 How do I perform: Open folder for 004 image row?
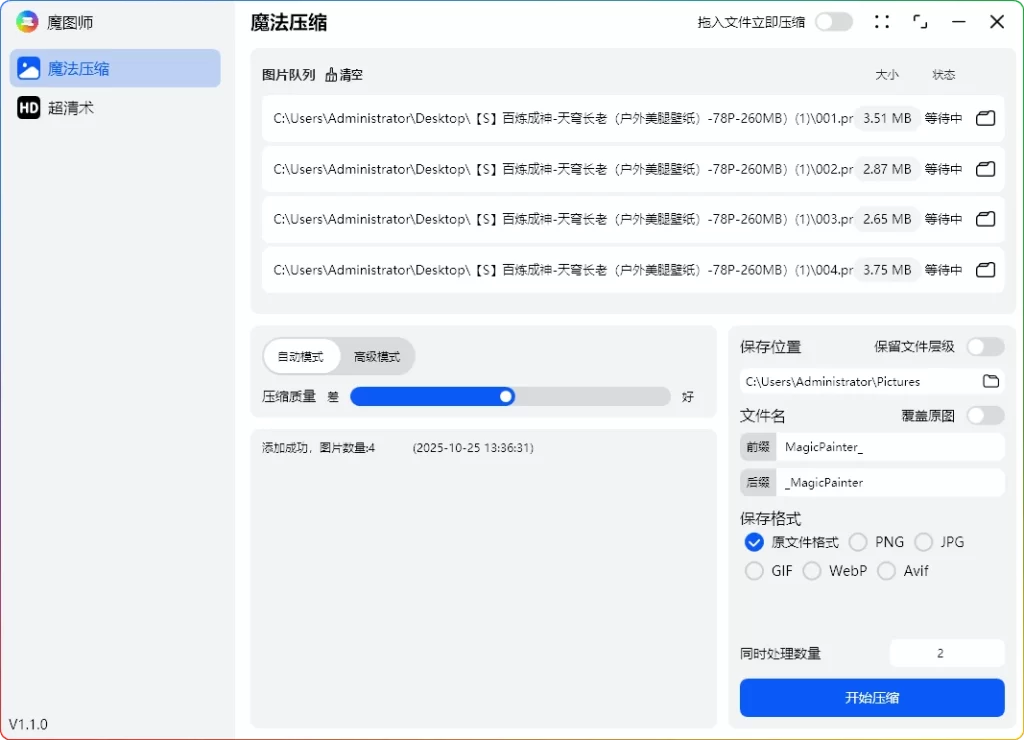(x=985, y=270)
